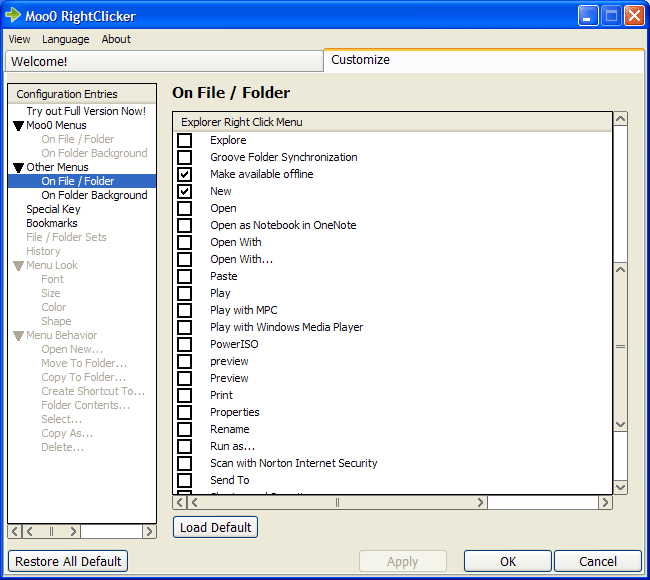Select File / Folder Sets entry
Image resolution: width=650 pixels, height=580 pixels.
tap(66, 237)
